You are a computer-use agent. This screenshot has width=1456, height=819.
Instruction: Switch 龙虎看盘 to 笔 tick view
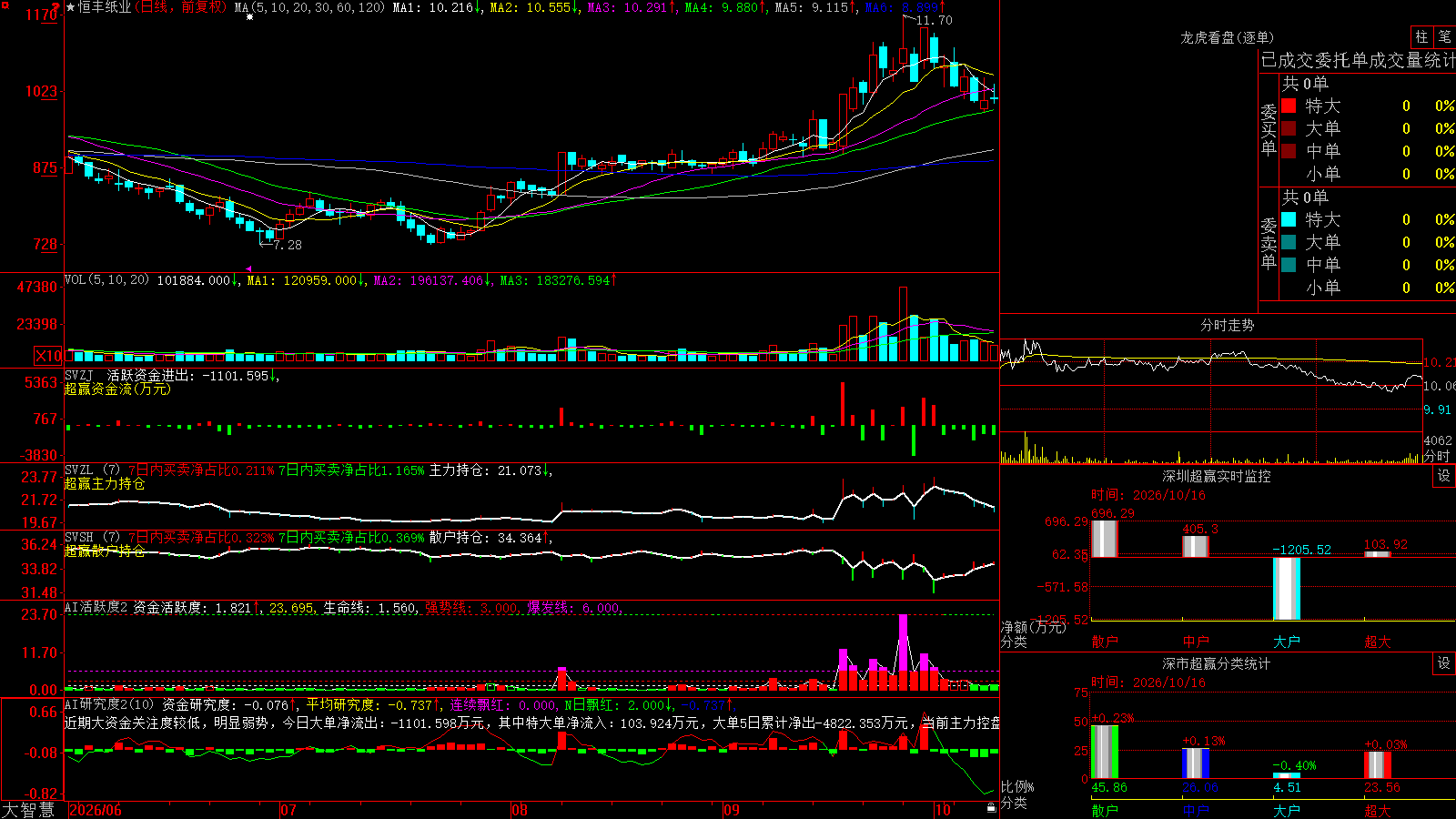pyautogui.click(x=1444, y=36)
